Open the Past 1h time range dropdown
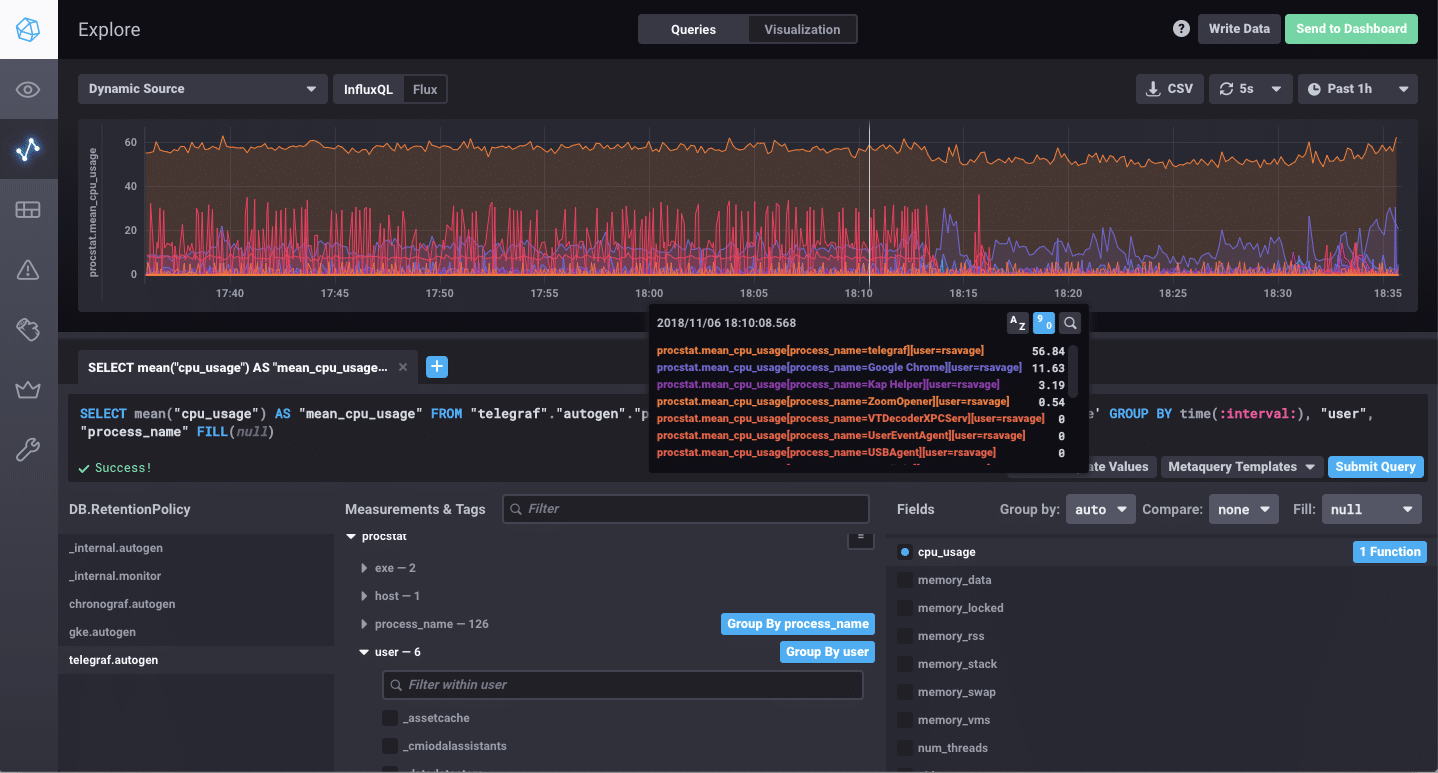Image resolution: width=1438 pixels, height=773 pixels. (1357, 89)
